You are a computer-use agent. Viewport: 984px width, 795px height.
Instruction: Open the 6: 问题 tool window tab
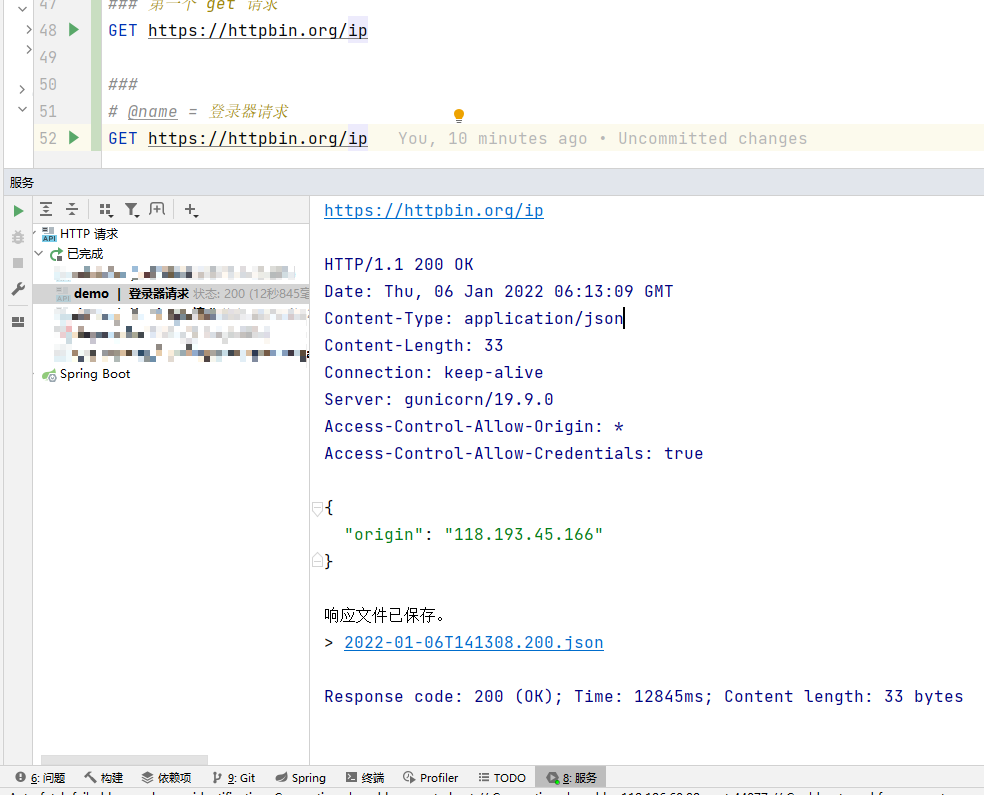tap(41, 778)
